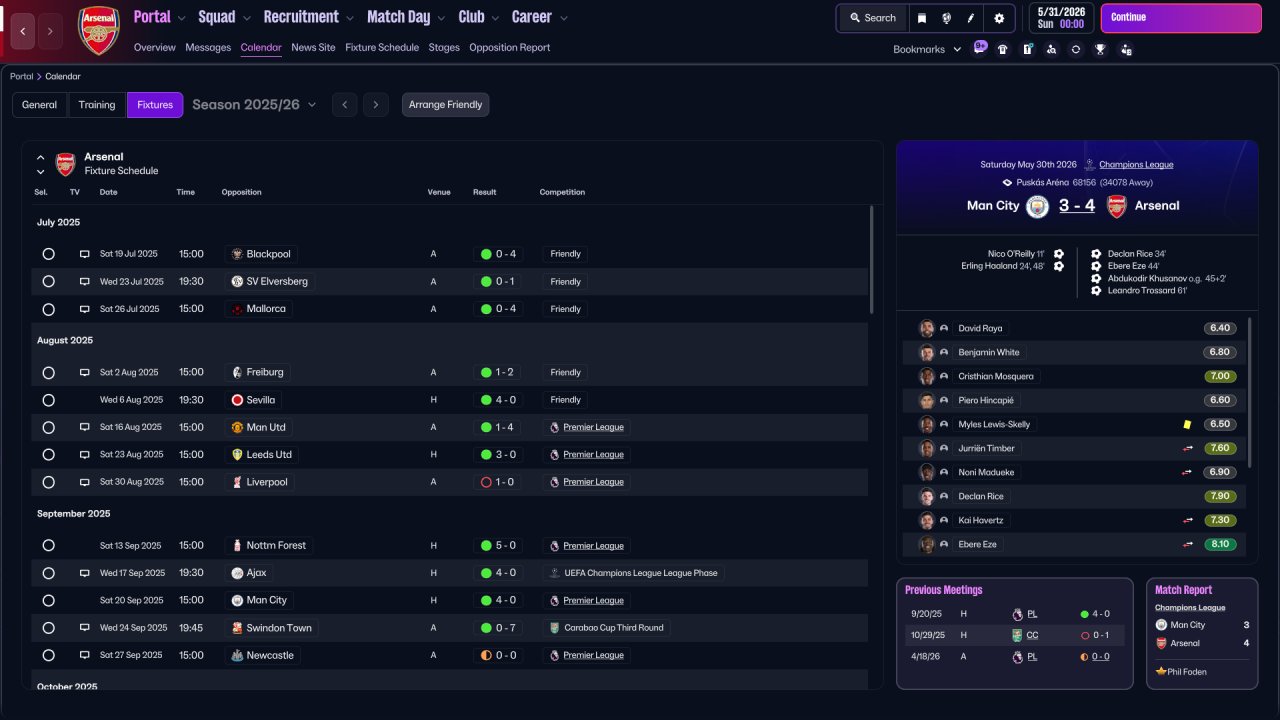This screenshot has height=720, width=1280.
Task: Open the bookmark icon beside Search
Action: (x=922, y=18)
